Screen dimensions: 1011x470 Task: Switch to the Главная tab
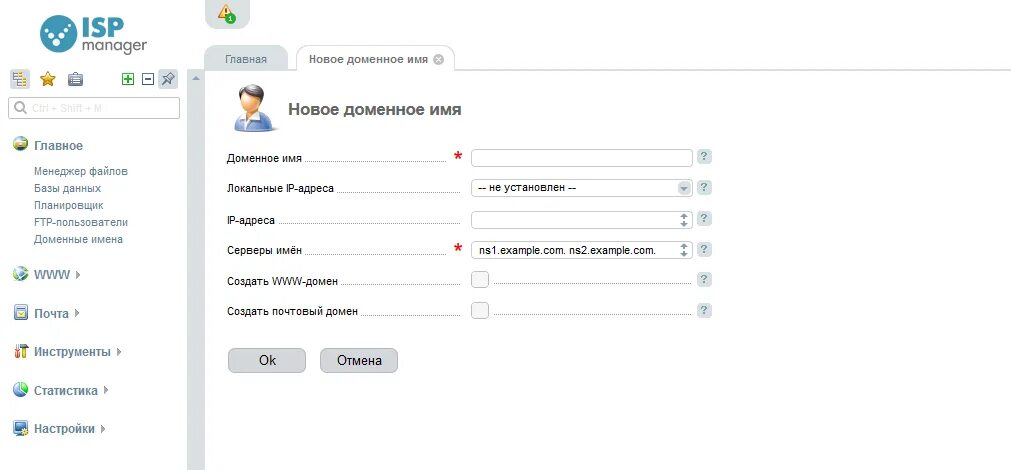[245, 59]
